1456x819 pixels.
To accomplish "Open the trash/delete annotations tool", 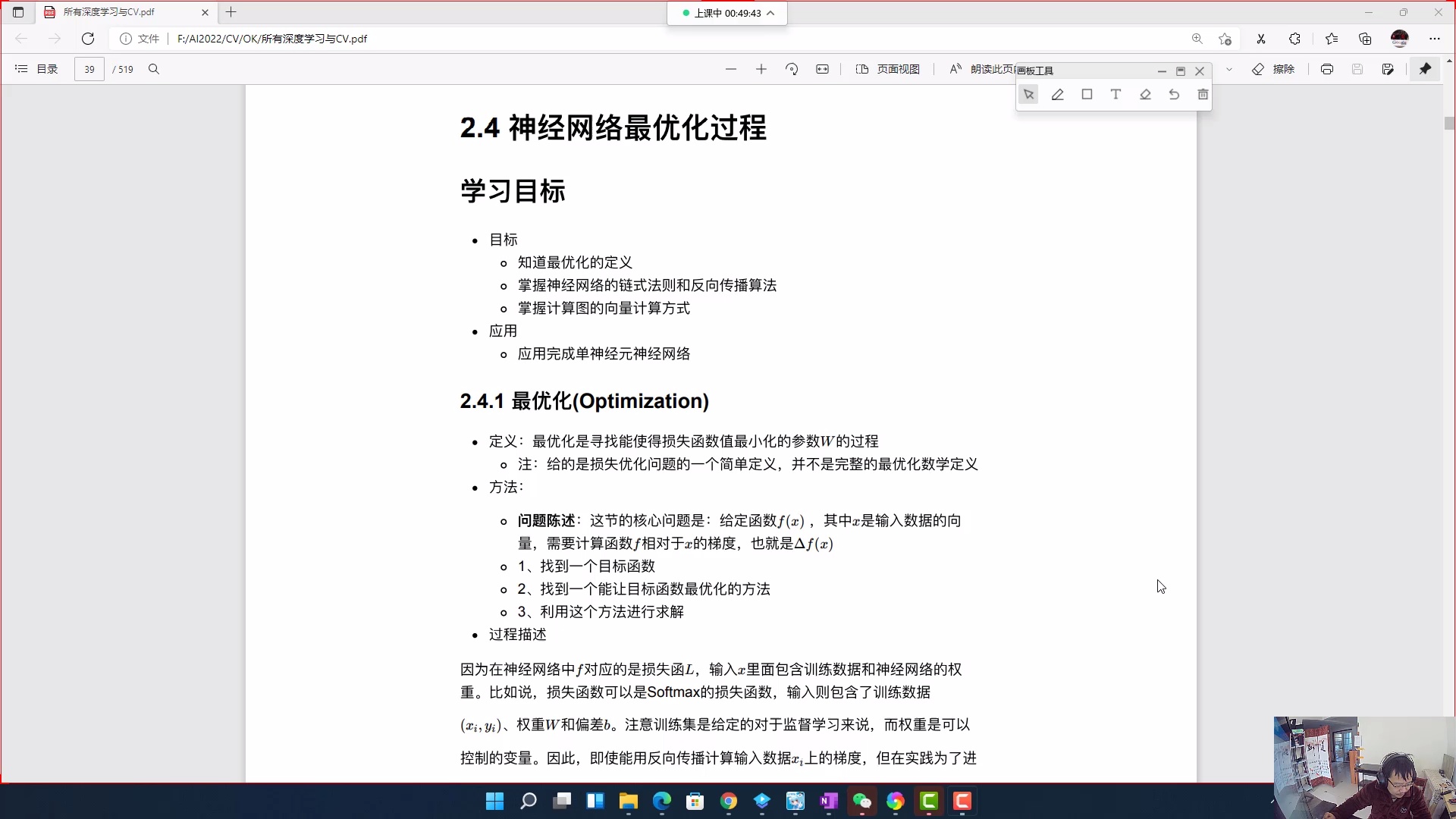I will pyautogui.click(x=1202, y=94).
